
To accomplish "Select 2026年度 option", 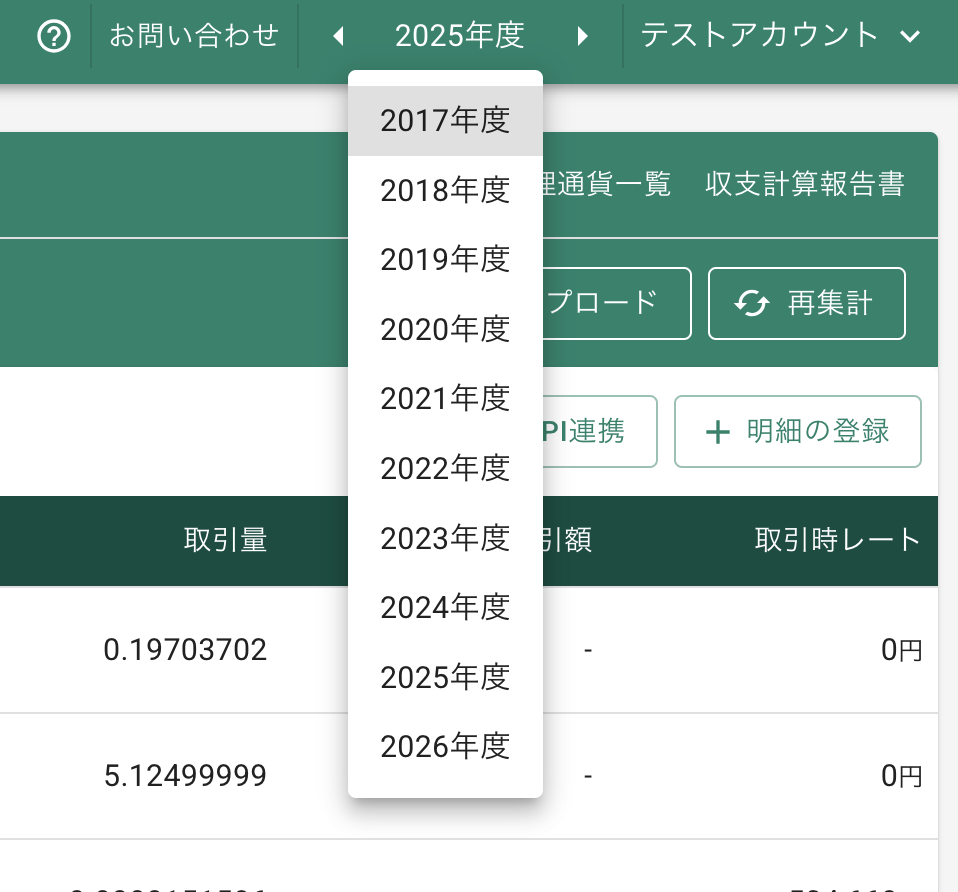I will [x=445, y=747].
